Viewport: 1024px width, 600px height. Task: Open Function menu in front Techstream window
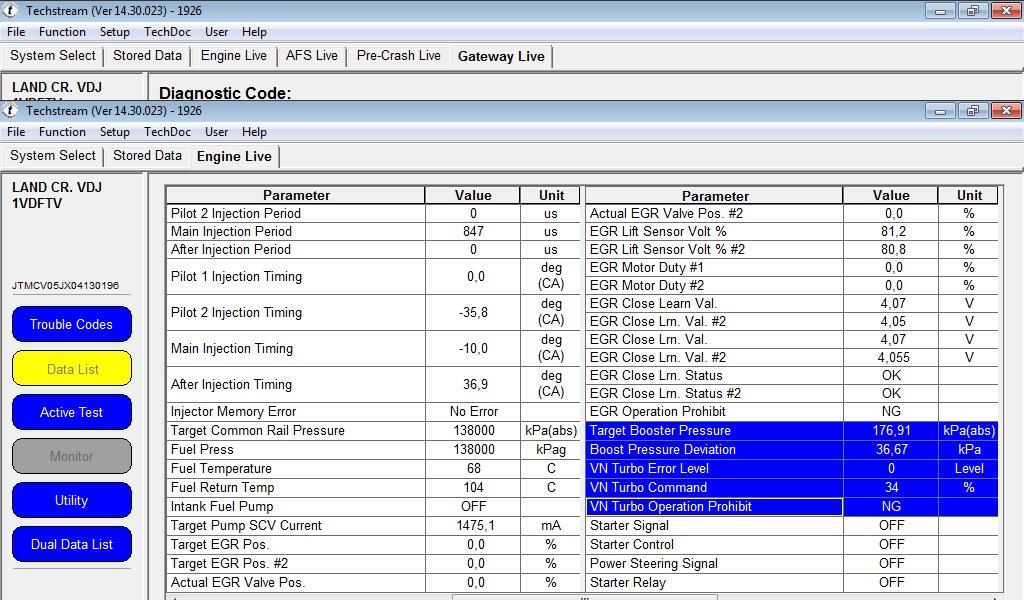[x=62, y=132]
